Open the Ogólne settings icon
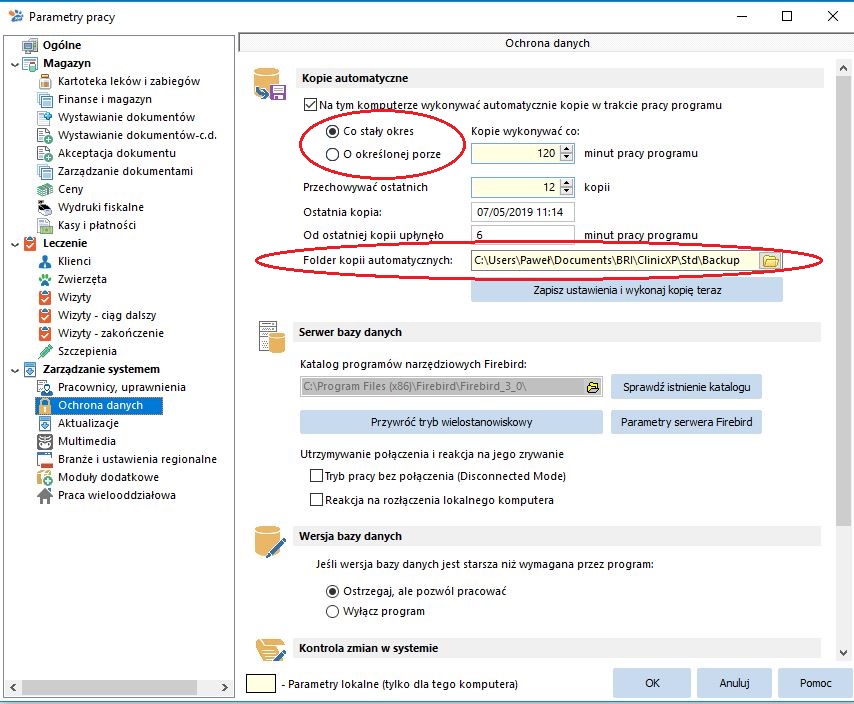 point(30,45)
